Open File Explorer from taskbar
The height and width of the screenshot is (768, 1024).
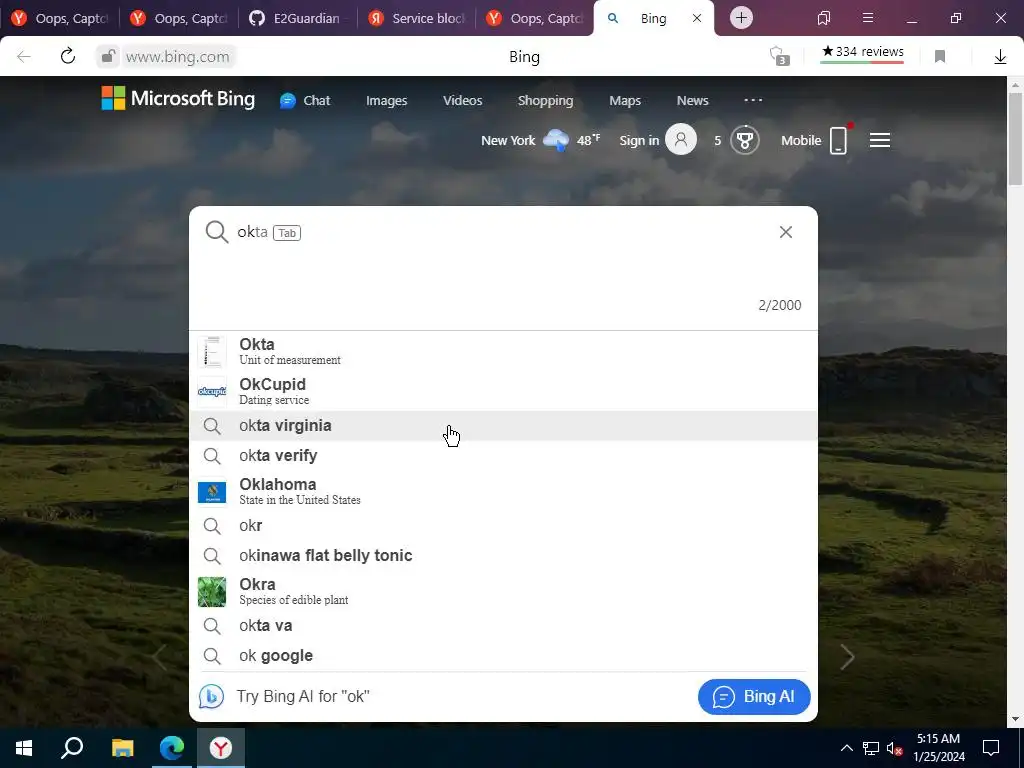tap(122, 748)
